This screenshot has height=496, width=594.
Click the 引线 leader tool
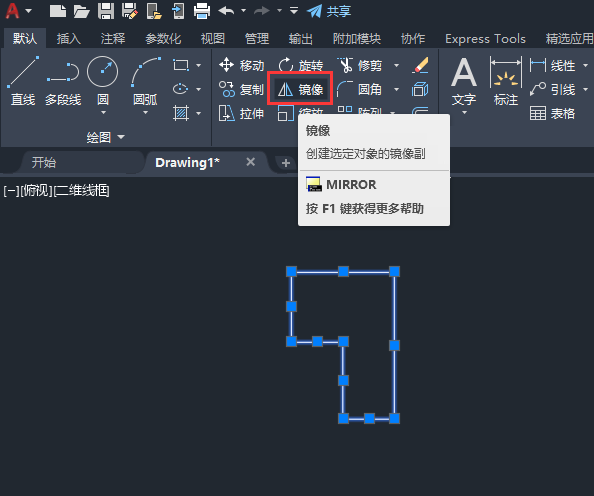coord(552,89)
